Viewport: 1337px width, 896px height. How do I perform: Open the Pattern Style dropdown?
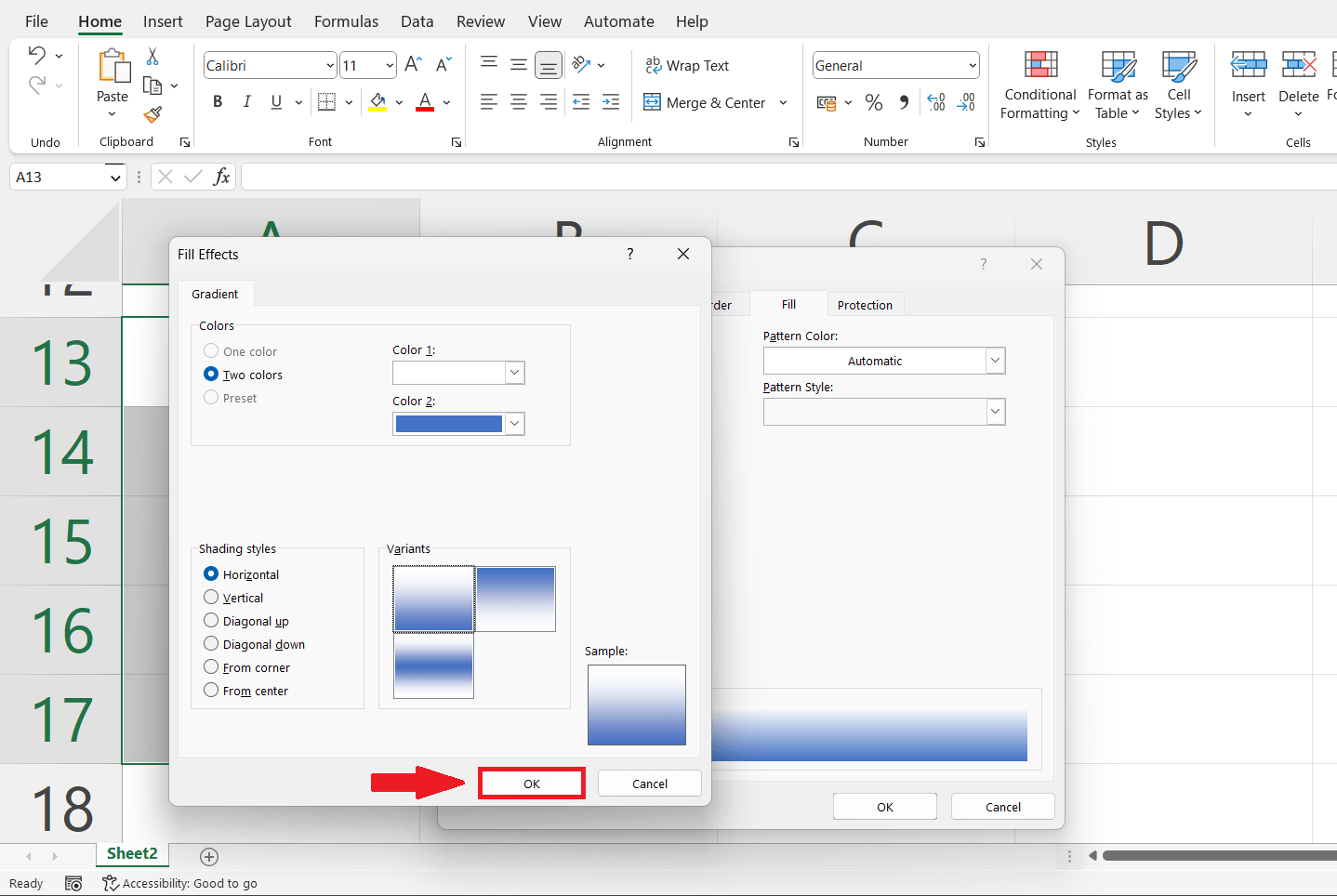[x=994, y=411]
